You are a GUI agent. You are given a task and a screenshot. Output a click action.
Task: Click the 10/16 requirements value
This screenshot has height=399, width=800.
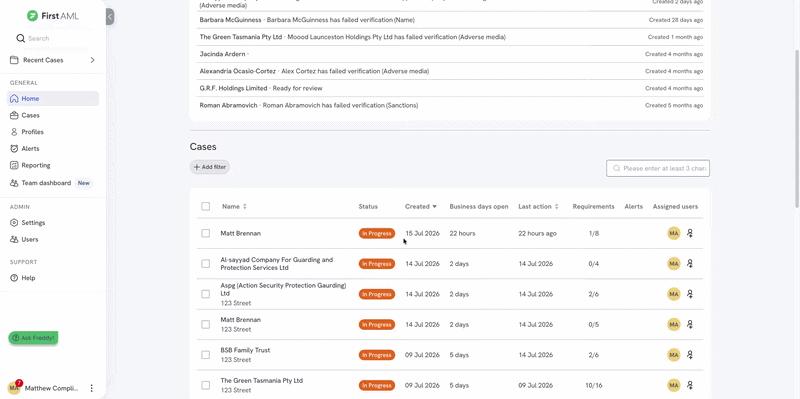pyautogui.click(x=593, y=385)
